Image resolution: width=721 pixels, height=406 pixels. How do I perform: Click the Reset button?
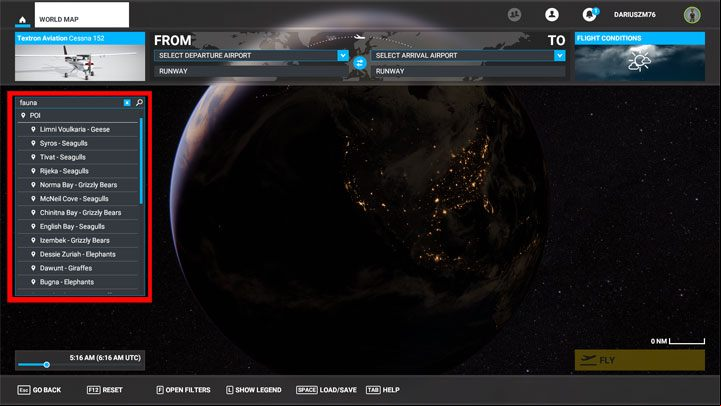click(105, 390)
